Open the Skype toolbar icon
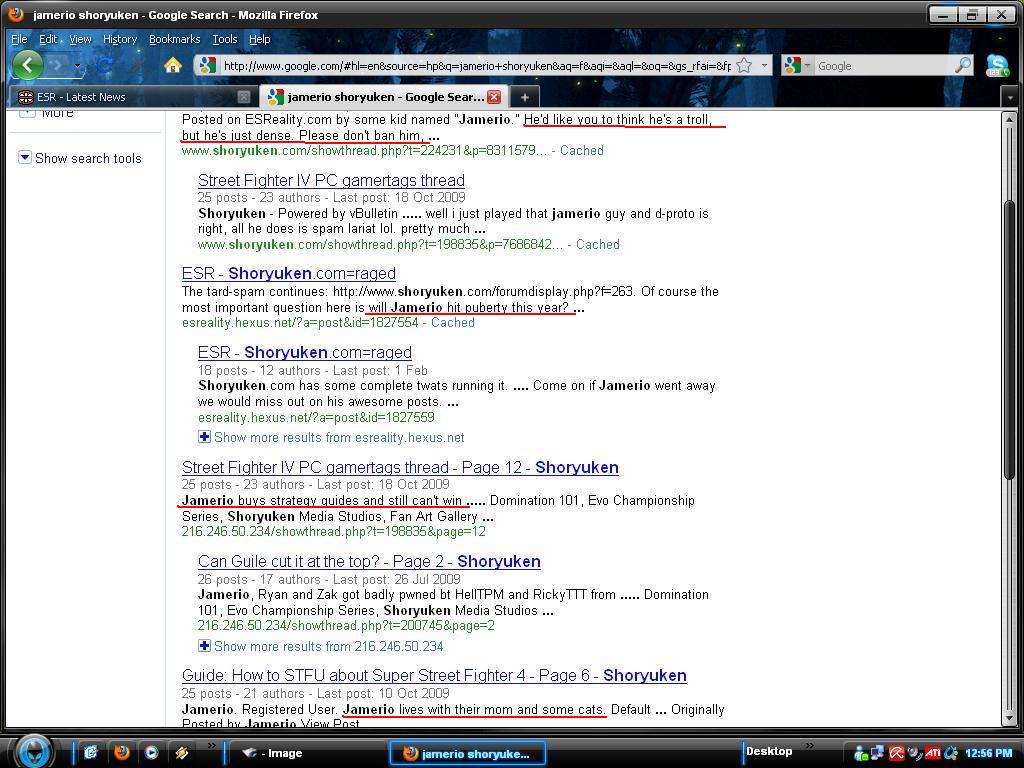 point(997,66)
